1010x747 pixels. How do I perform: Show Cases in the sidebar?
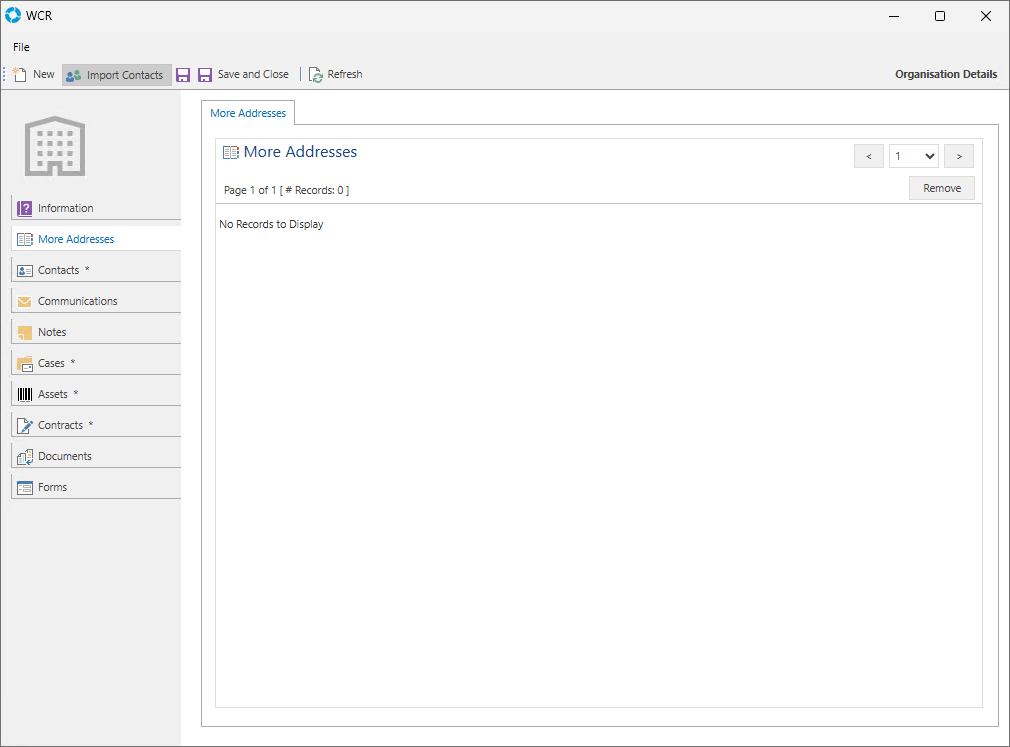[x=52, y=363]
